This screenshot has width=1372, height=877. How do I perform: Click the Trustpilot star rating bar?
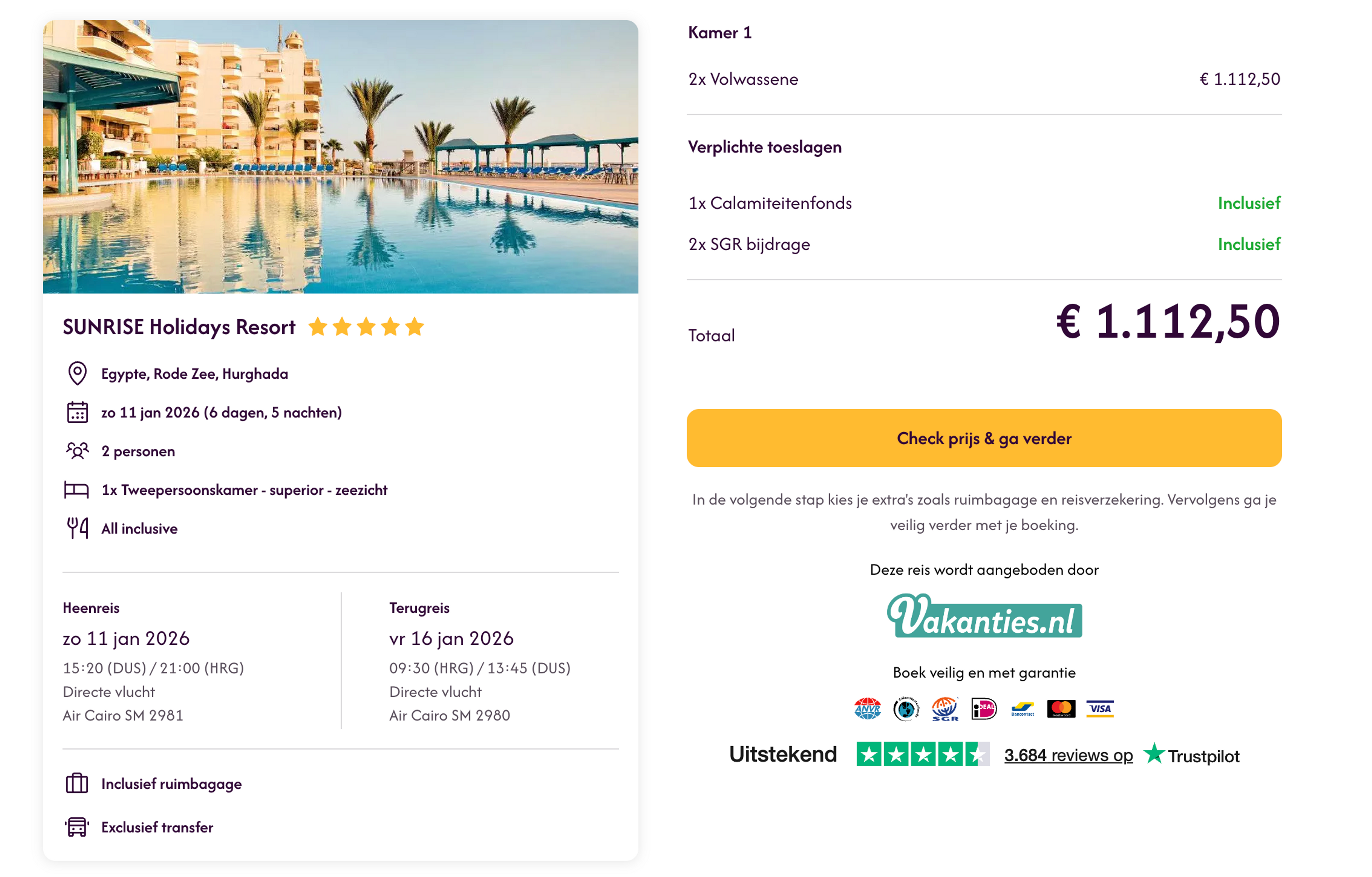923,754
